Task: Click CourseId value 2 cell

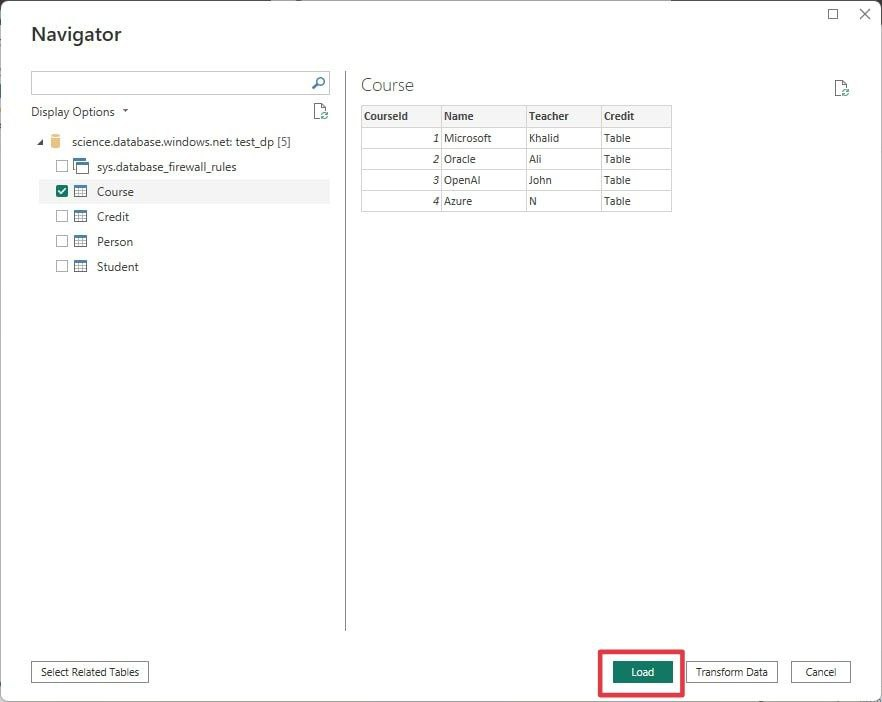Action: click(x=401, y=159)
